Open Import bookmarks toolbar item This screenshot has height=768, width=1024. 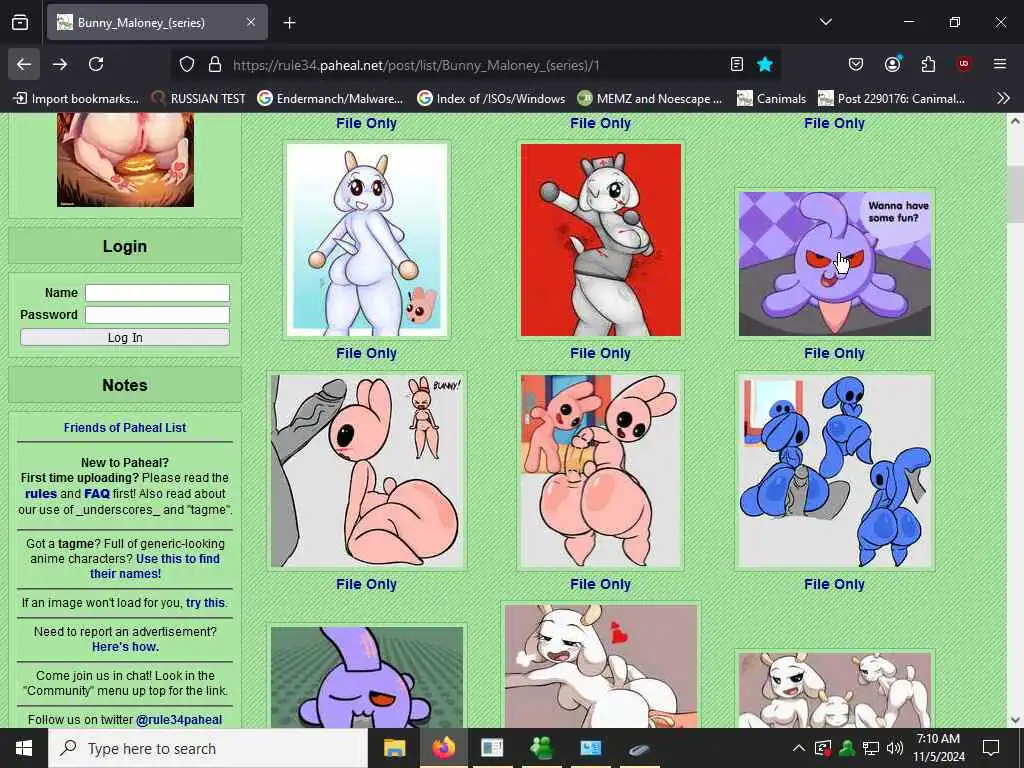point(76,99)
